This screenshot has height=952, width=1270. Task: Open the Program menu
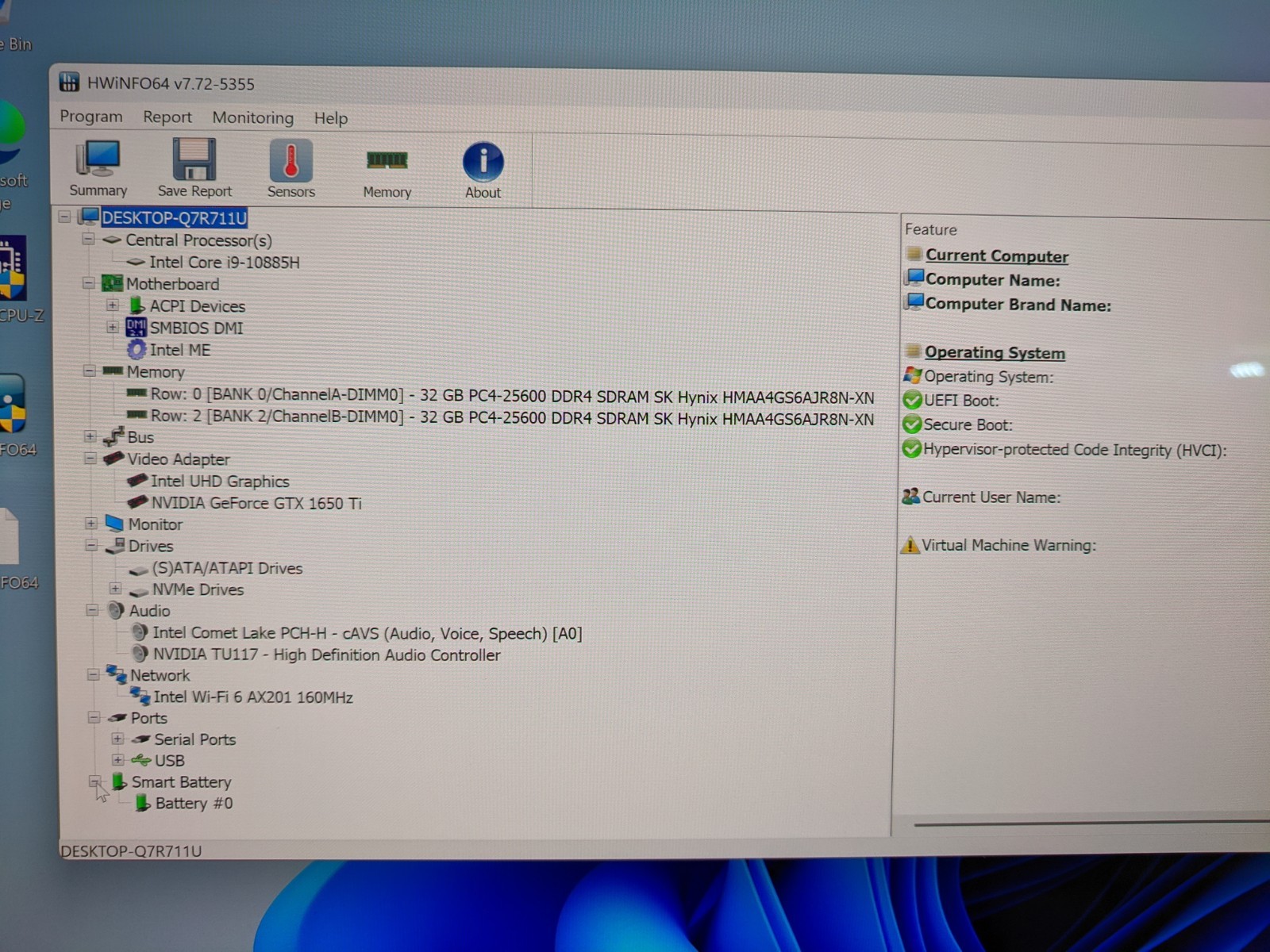[91, 116]
